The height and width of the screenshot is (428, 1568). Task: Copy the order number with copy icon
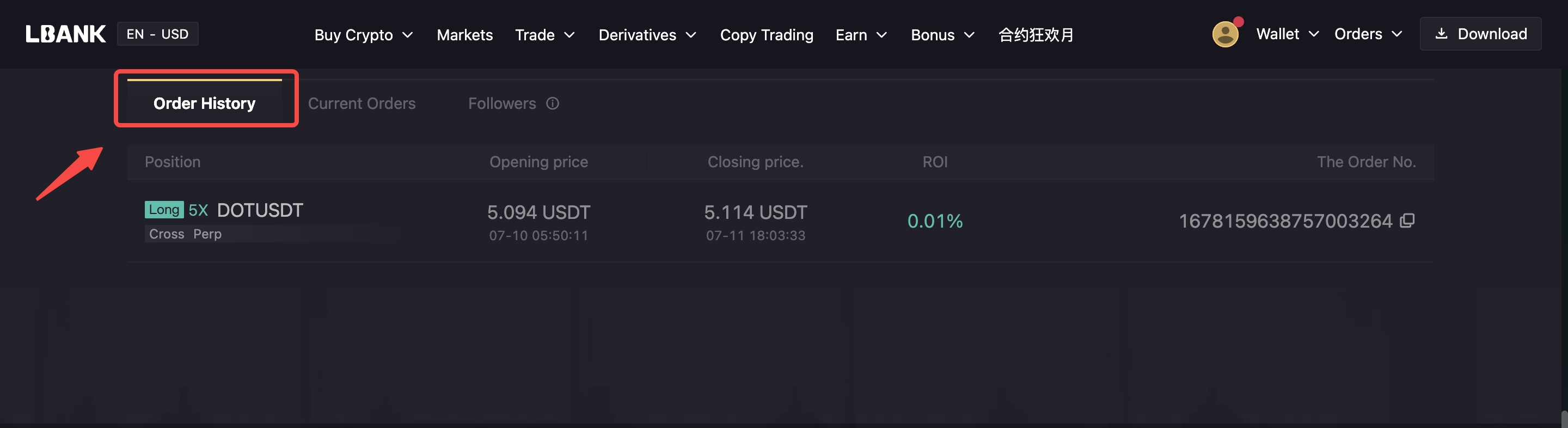[x=1407, y=221]
